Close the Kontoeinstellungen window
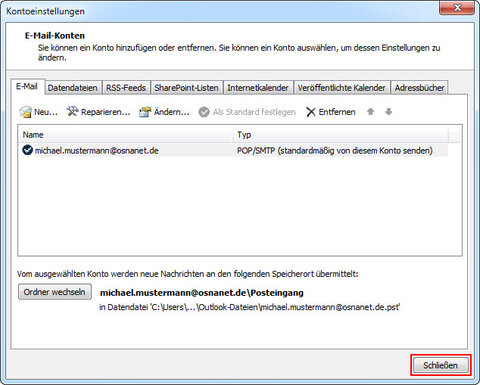This screenshot has height=385, width=480. (457, 7)
